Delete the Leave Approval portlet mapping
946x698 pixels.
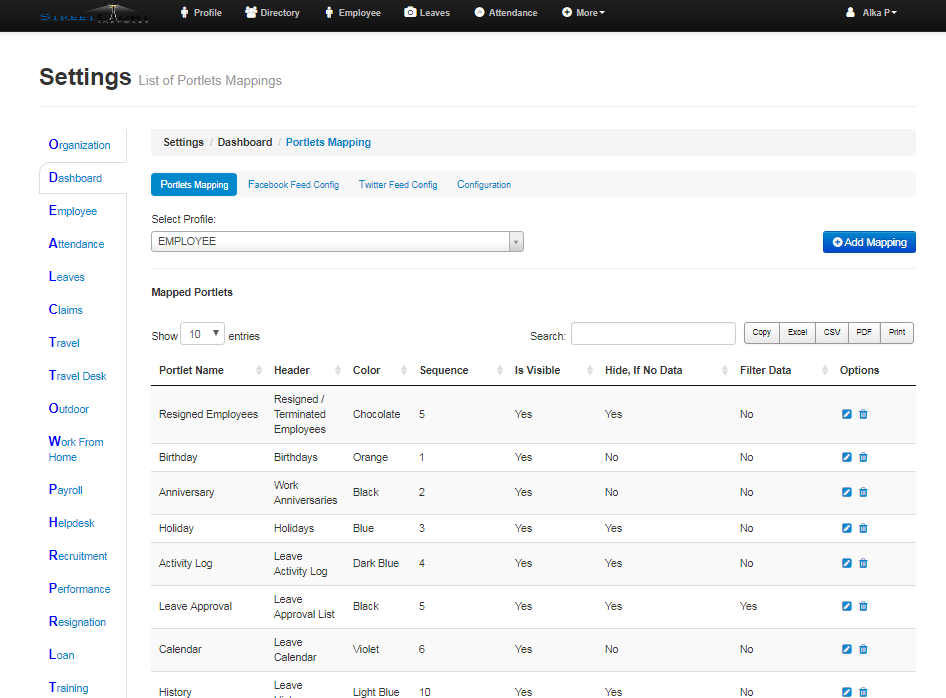point(863,606)
